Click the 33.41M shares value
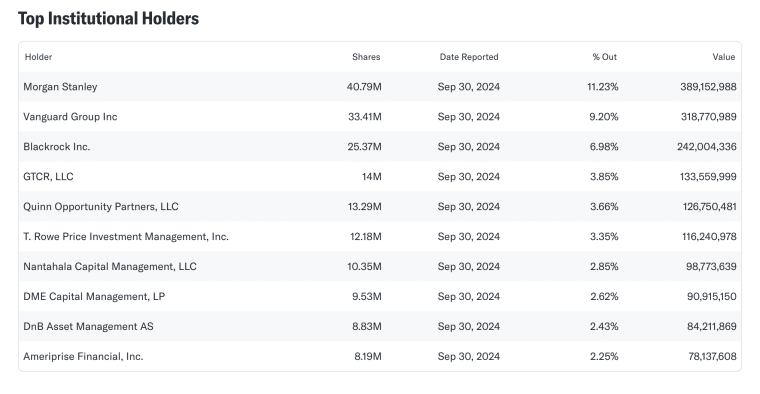The width and height of the screenshot is (760, 394). click(365, 117)
